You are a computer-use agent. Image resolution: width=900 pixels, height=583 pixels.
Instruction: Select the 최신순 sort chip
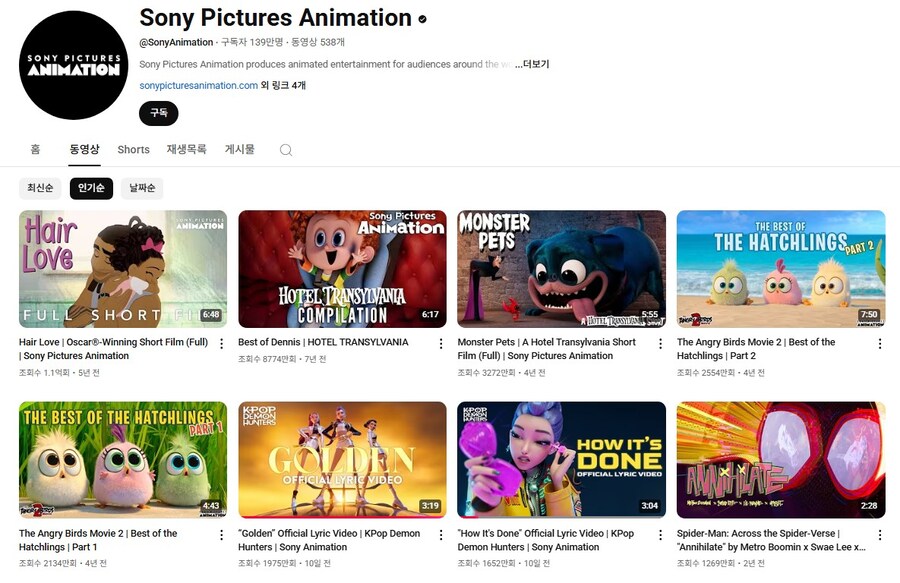(x=40, y=188)
